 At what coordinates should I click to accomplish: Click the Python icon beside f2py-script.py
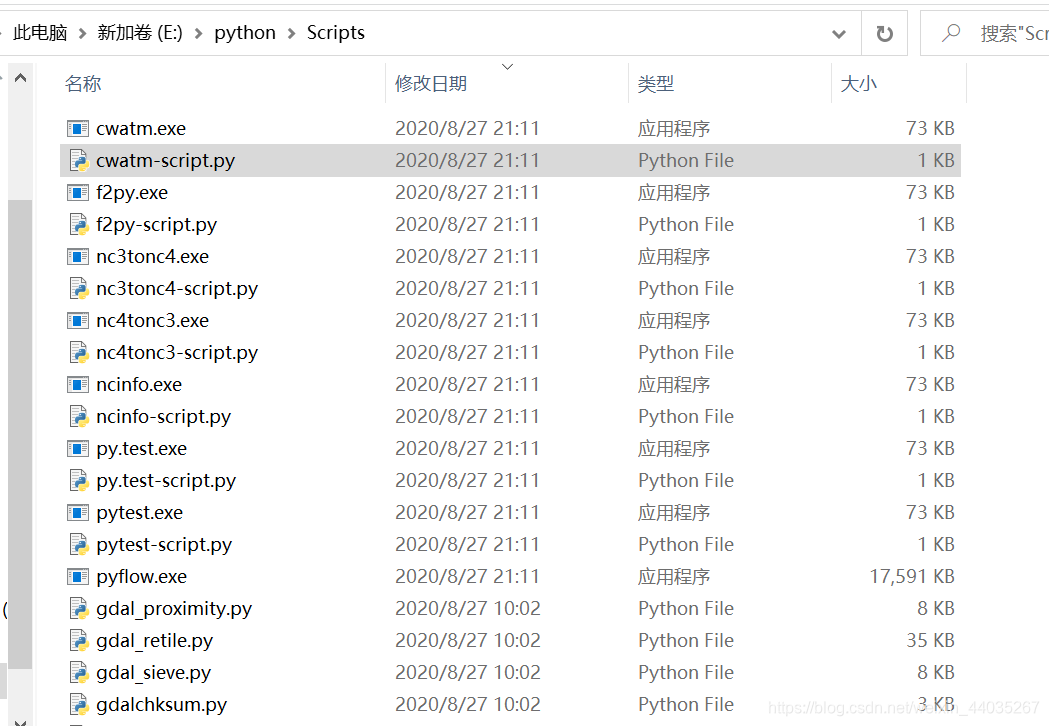[77, 224]
